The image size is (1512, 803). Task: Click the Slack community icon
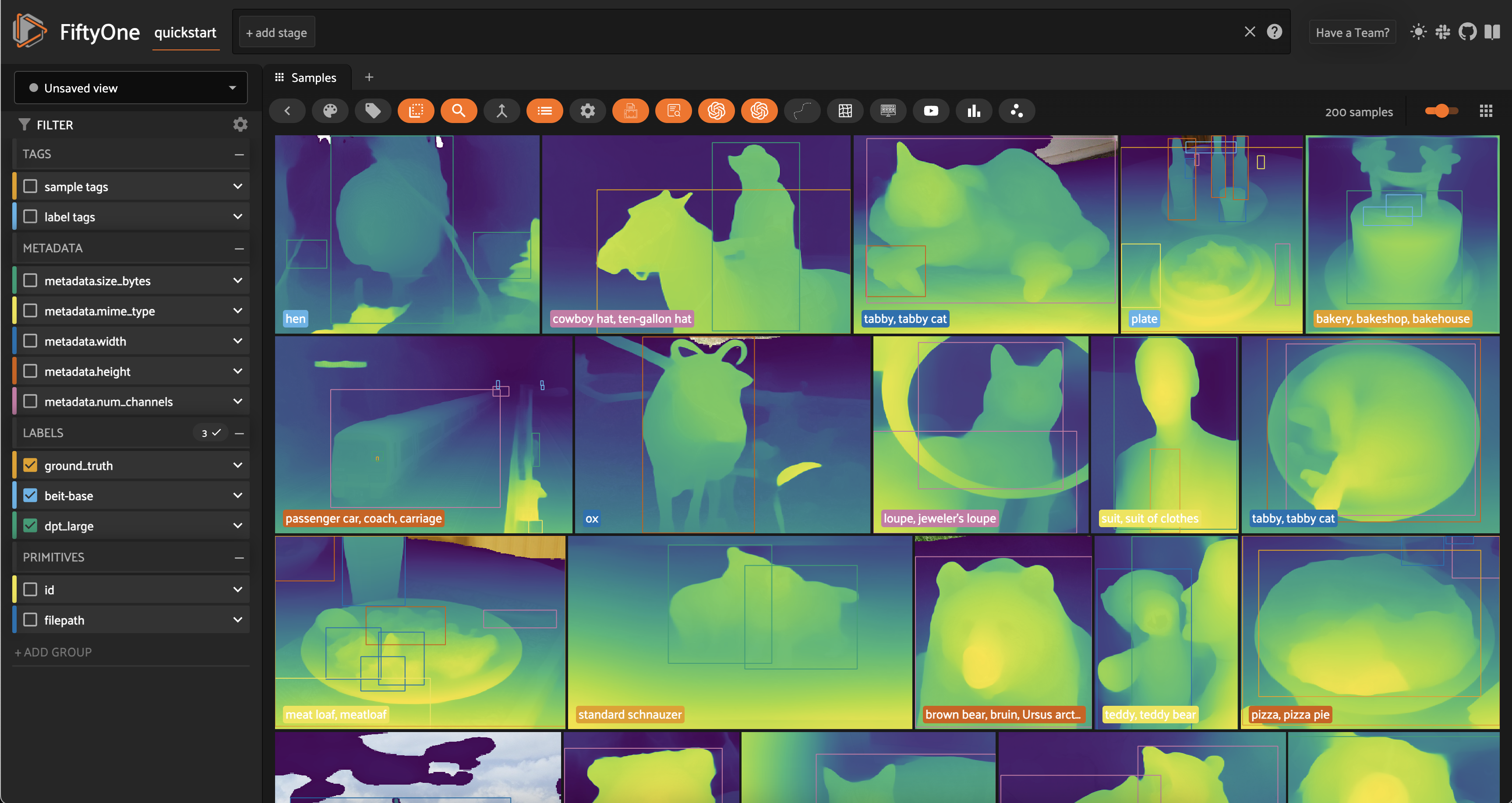click(1443, 32)
